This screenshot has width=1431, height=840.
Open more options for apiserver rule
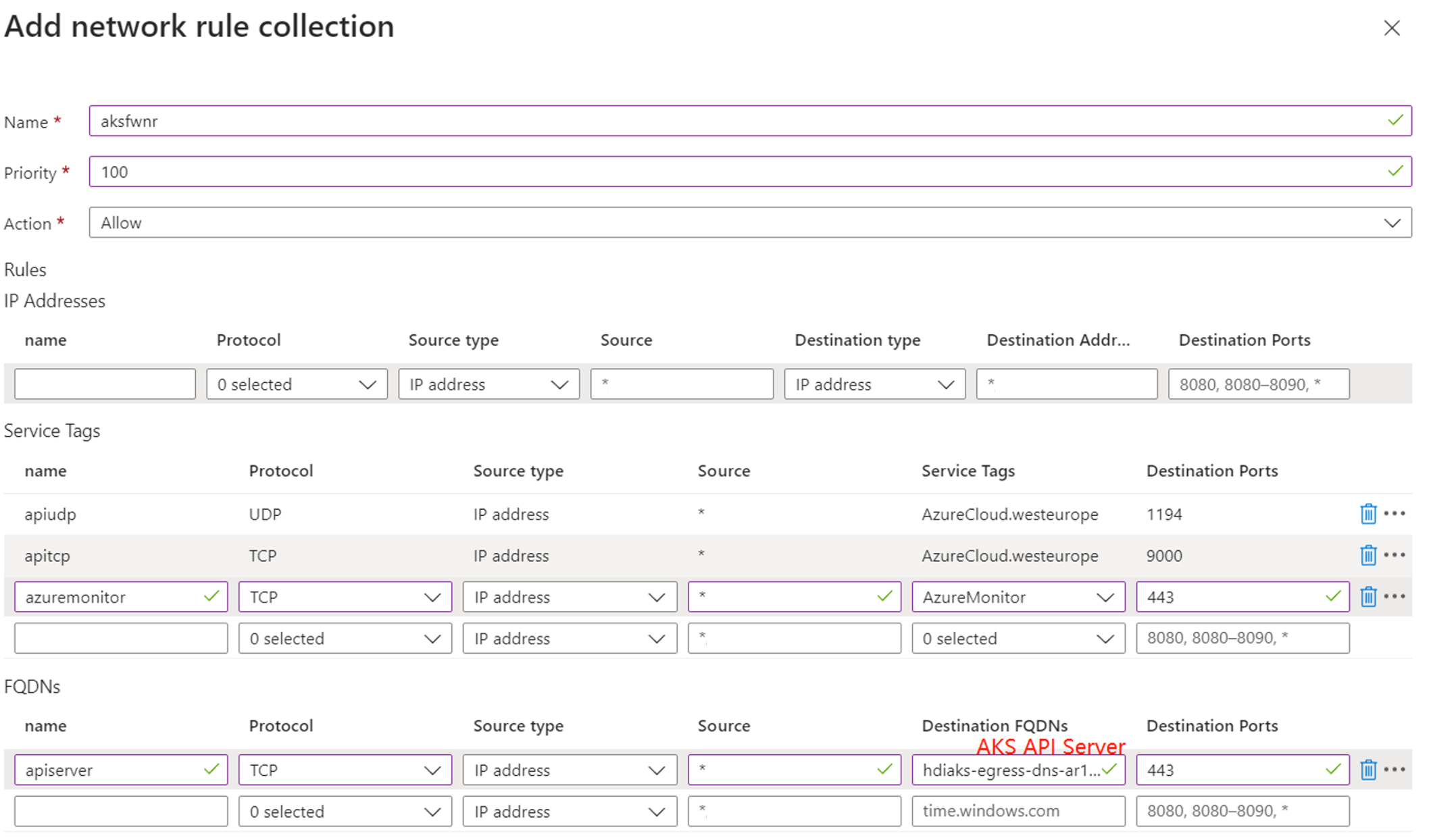tap(1395, 770)
